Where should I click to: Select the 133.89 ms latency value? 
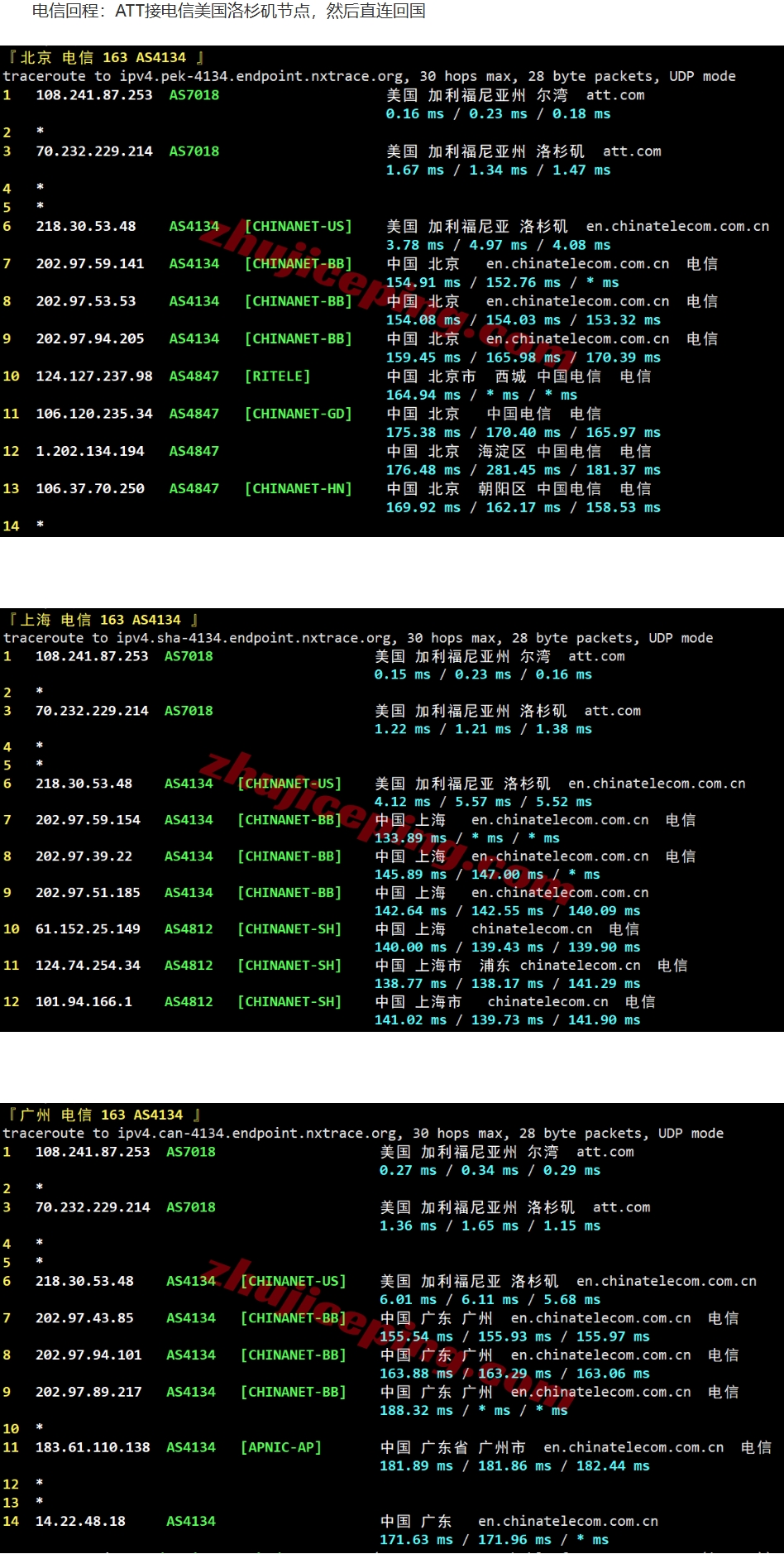tap(410, 838)
